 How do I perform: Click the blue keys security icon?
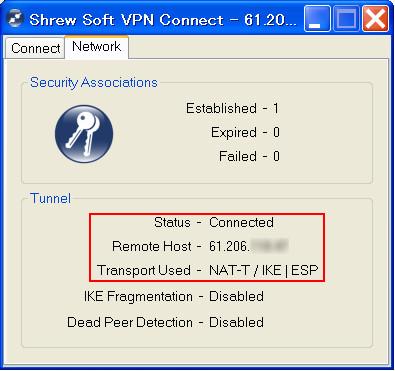tap(84, 134)
